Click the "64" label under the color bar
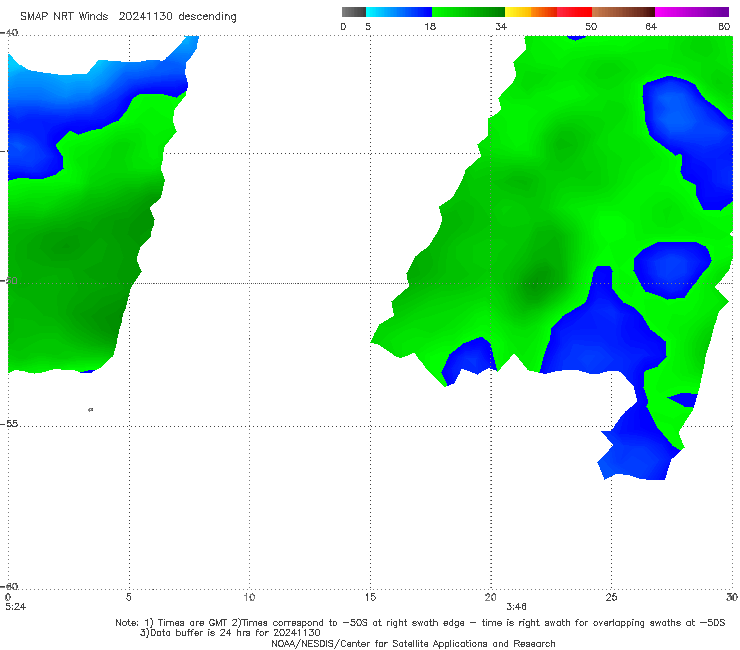740x650 pixels. pos(651,27)
